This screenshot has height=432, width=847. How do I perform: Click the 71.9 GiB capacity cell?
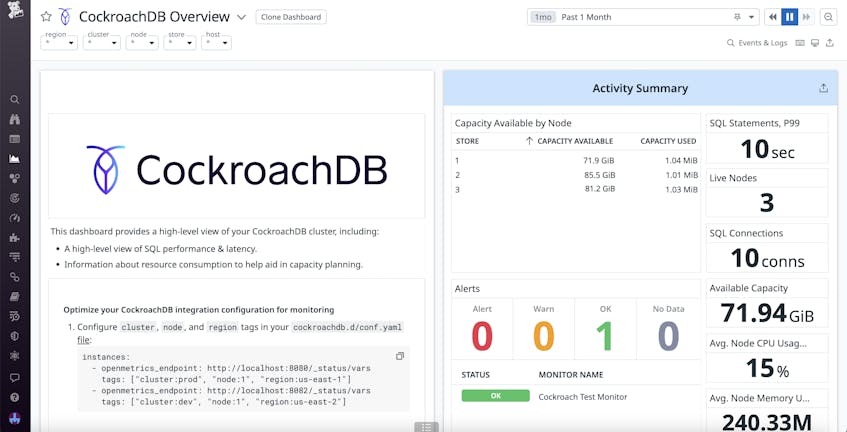[599, 160]
